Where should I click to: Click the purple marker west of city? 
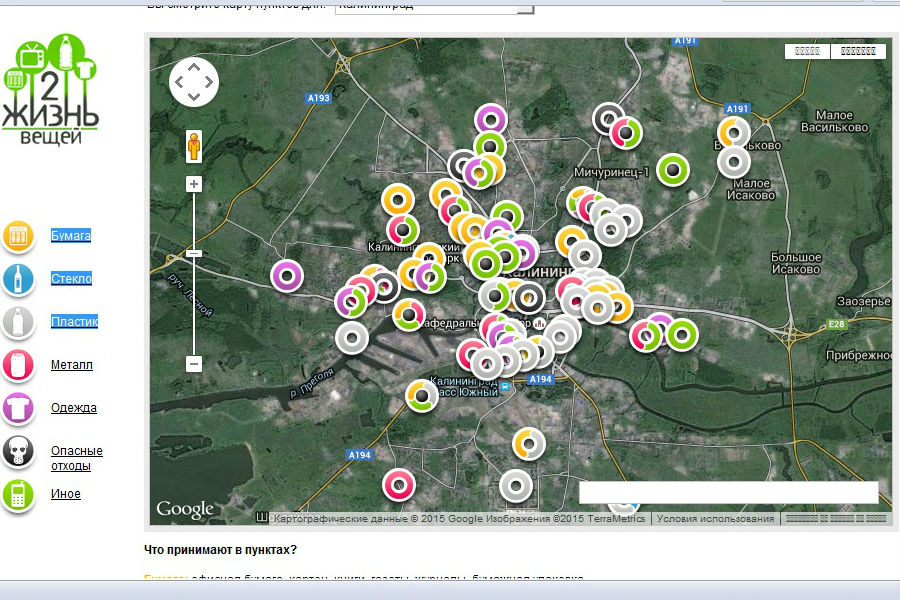tap(287, 274)
